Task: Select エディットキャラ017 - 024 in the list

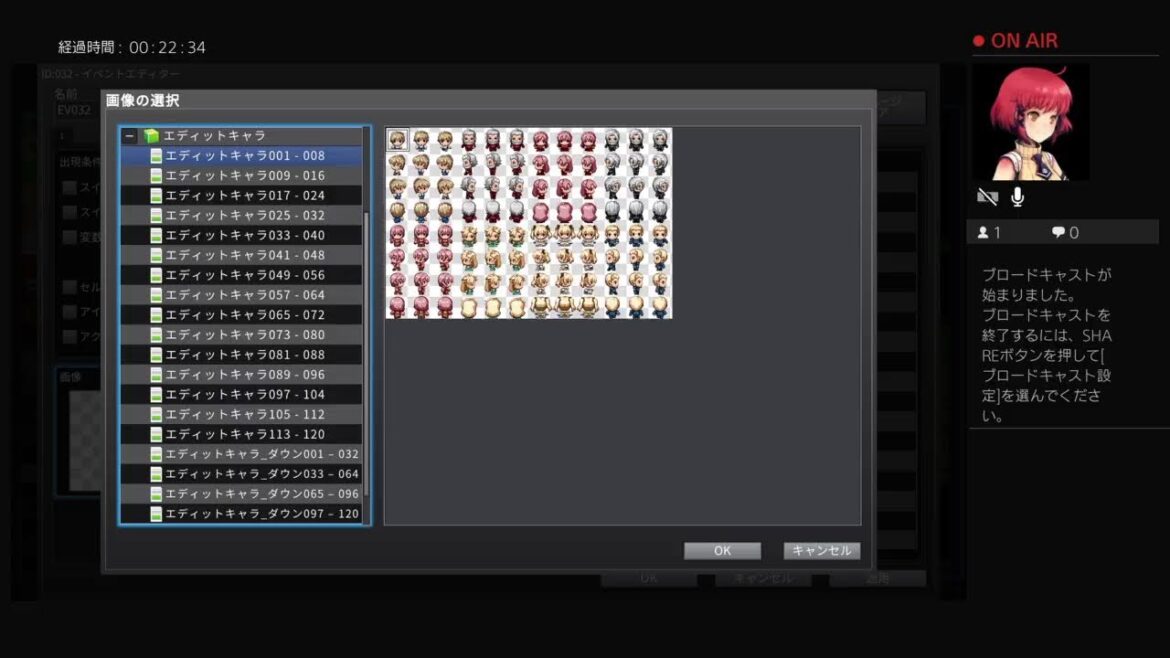Action: point(245,196)
